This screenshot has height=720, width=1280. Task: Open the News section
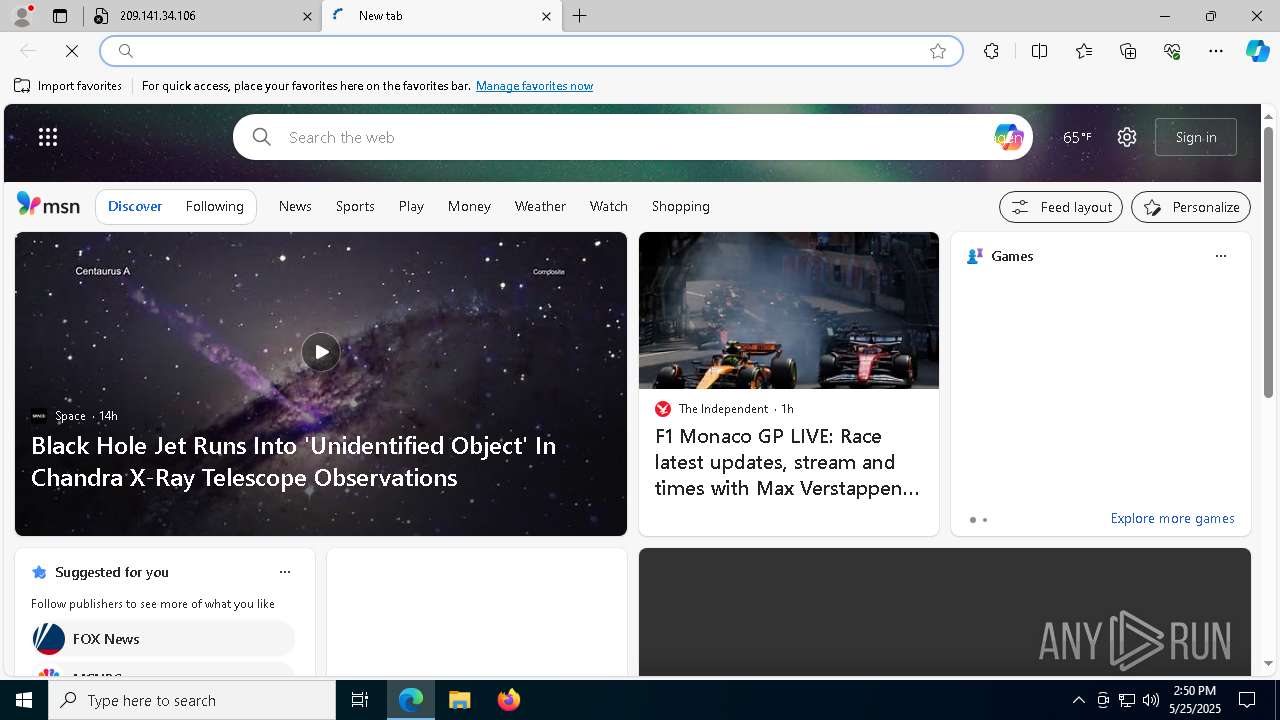295,206
